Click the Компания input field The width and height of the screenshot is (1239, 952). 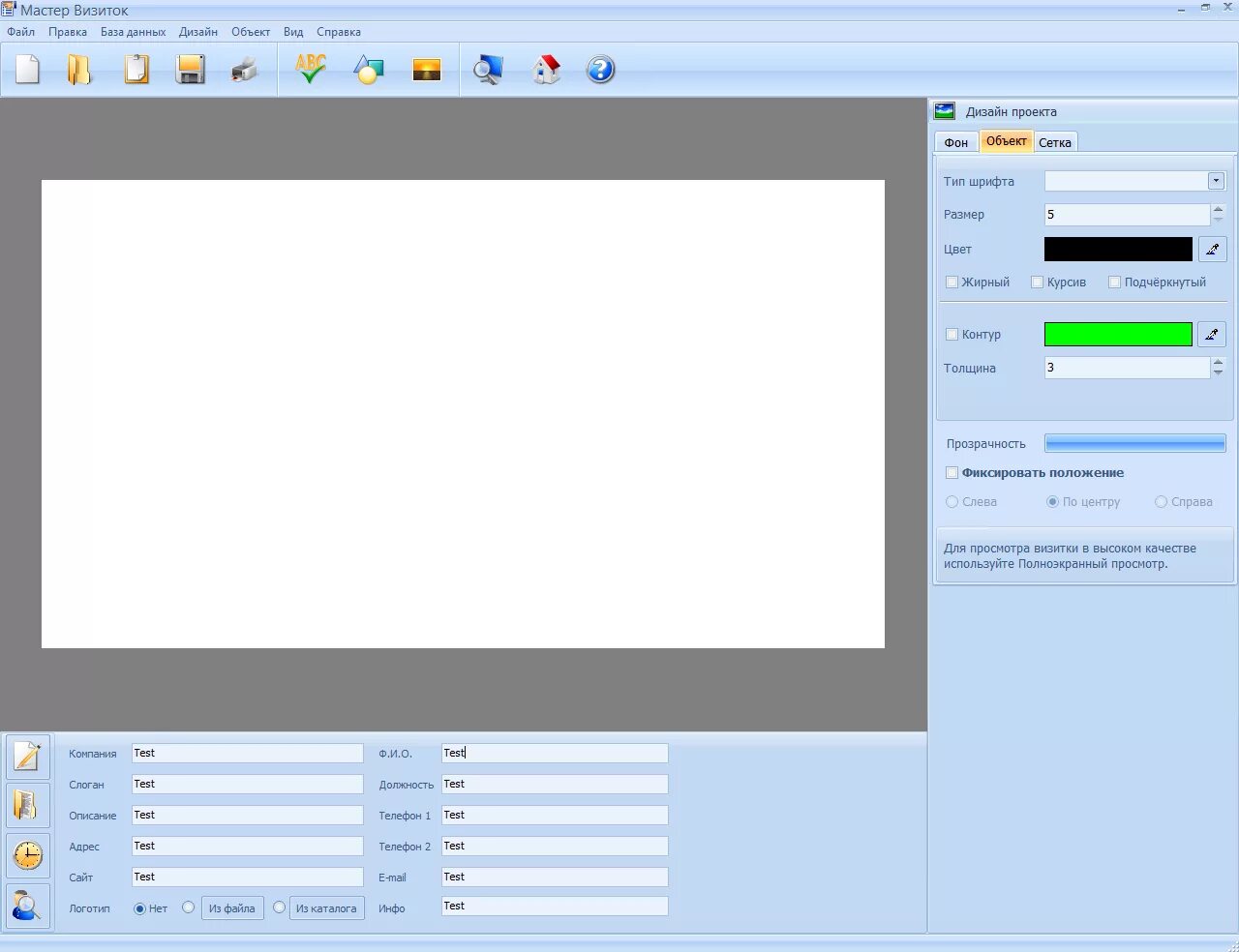point(248,753)
